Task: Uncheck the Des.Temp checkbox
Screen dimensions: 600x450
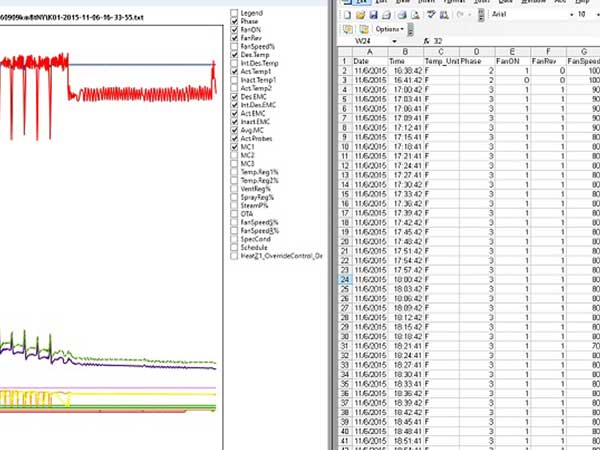Action: point(234,55)
